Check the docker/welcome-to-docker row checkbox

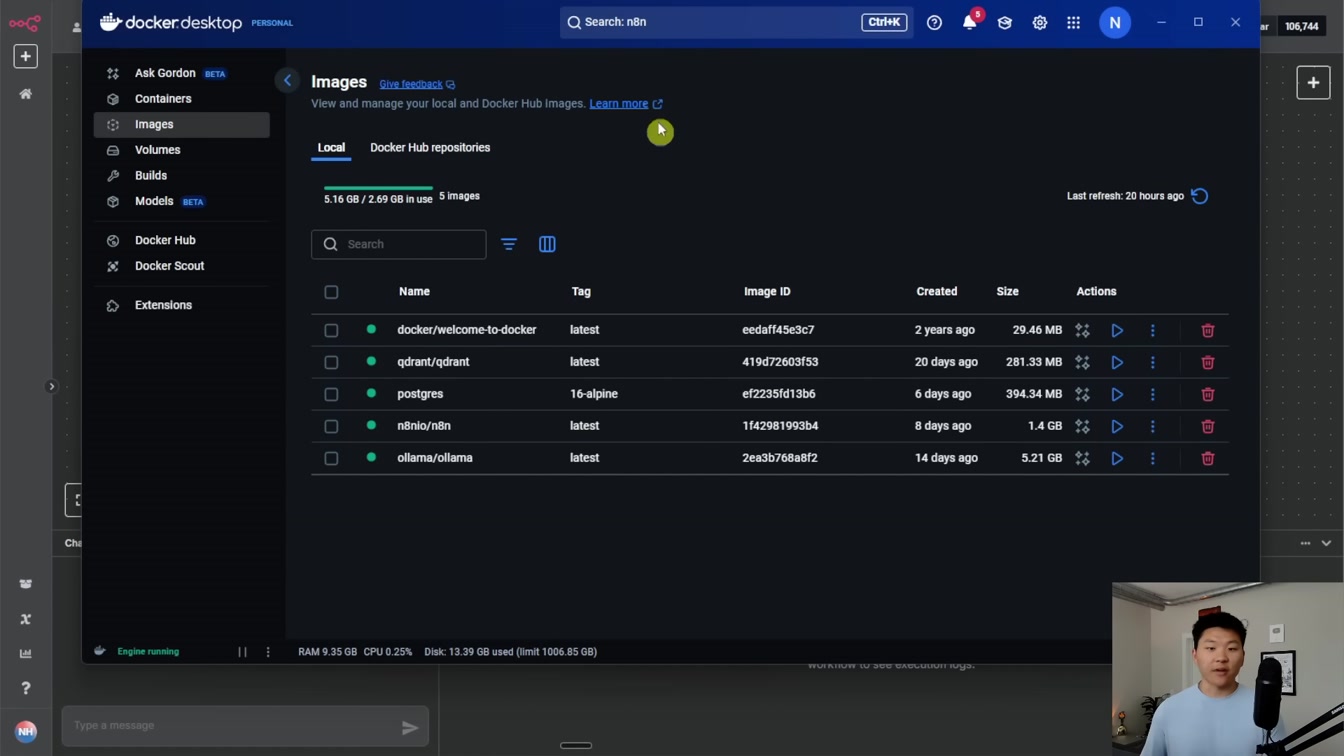[331, 330]
